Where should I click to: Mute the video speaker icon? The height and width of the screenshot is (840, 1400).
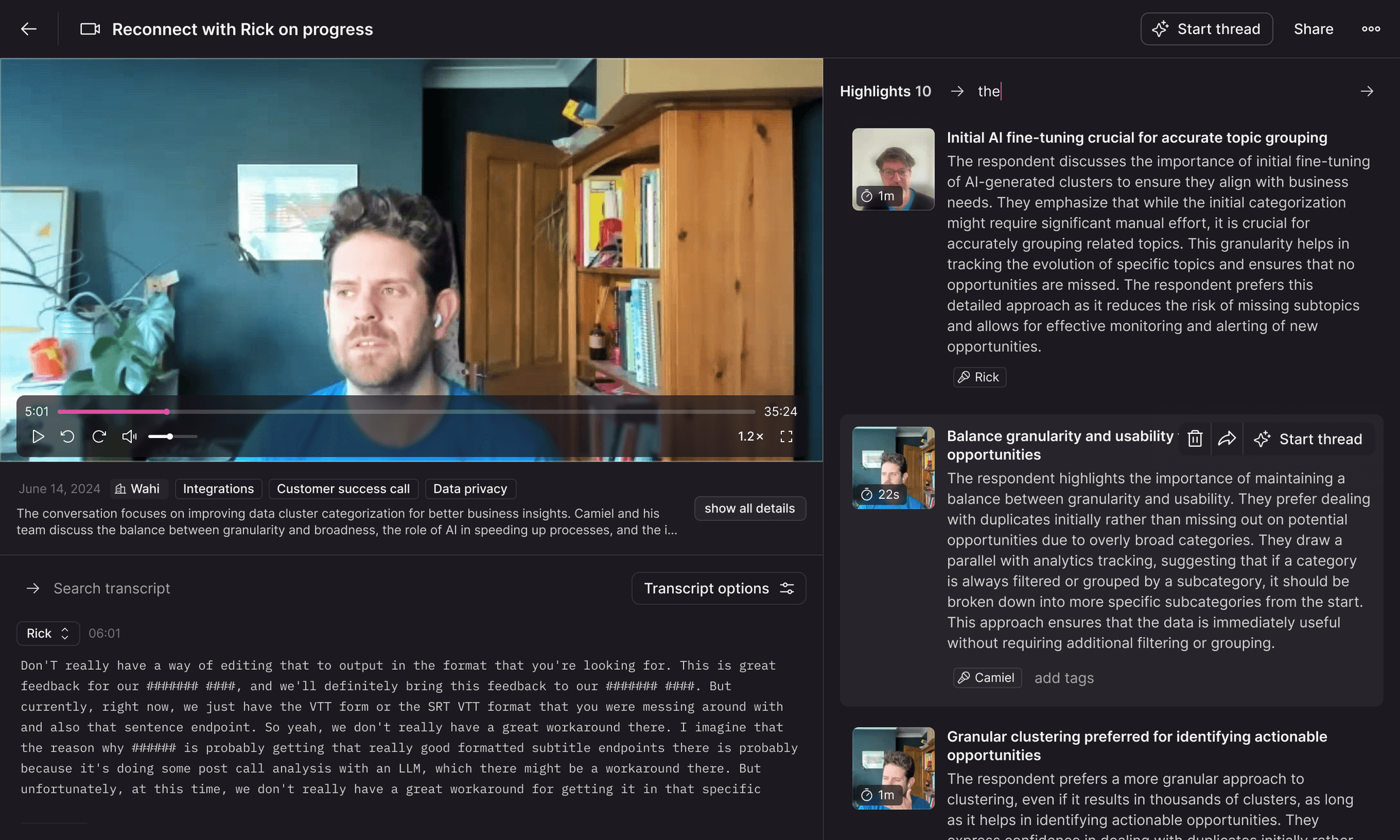pyautogui.click(x=129, y=436)
